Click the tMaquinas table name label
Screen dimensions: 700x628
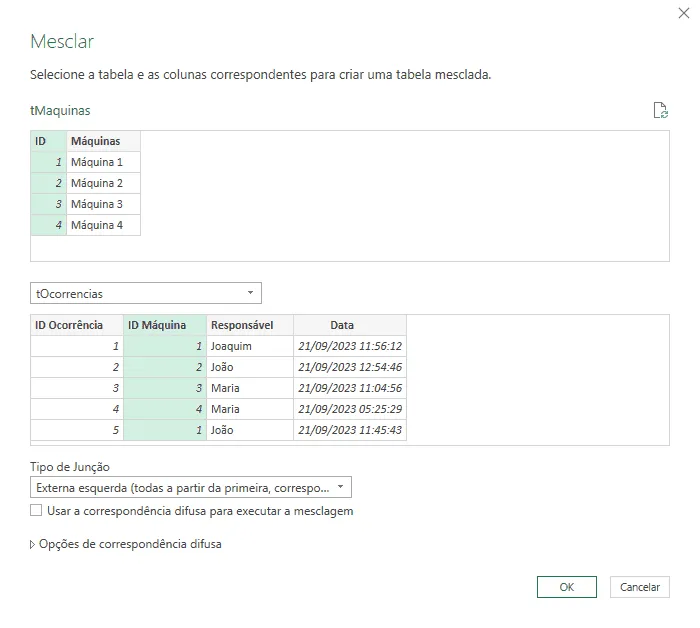(x=60, y=110)
